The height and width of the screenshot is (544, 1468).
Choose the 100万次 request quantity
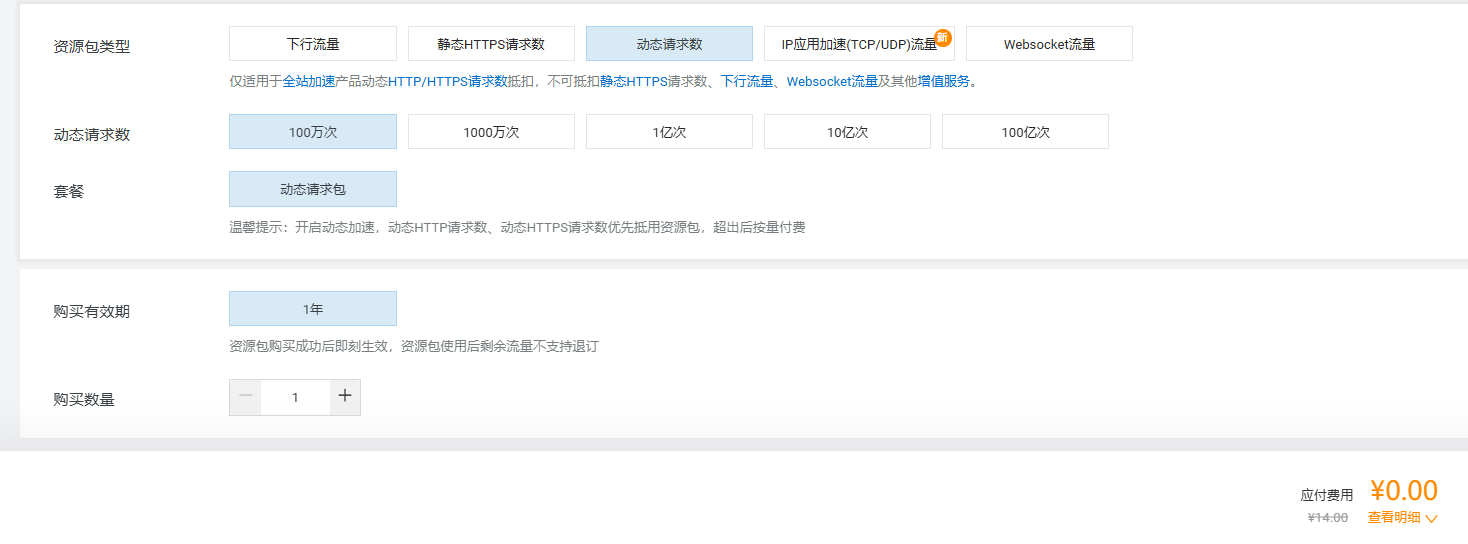(x=312, y=132)
